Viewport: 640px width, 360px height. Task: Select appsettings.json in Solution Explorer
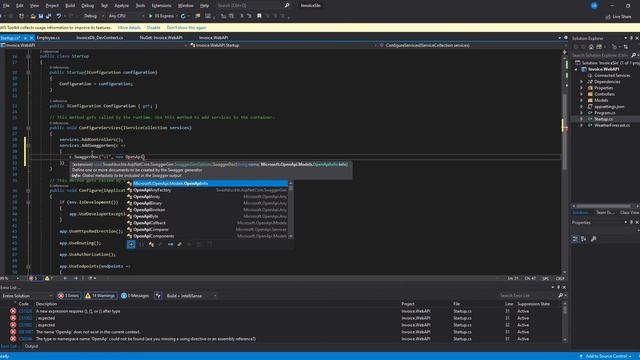(609, 107)
